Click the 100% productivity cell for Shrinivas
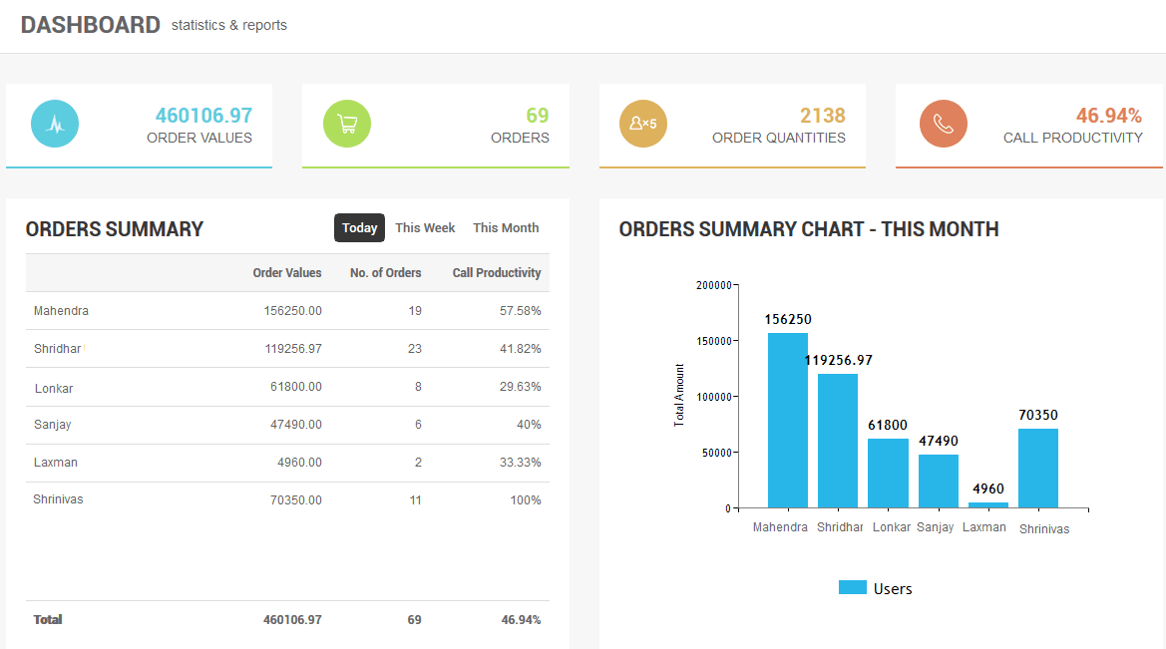 pyautogui.click(x=525, y=500)
